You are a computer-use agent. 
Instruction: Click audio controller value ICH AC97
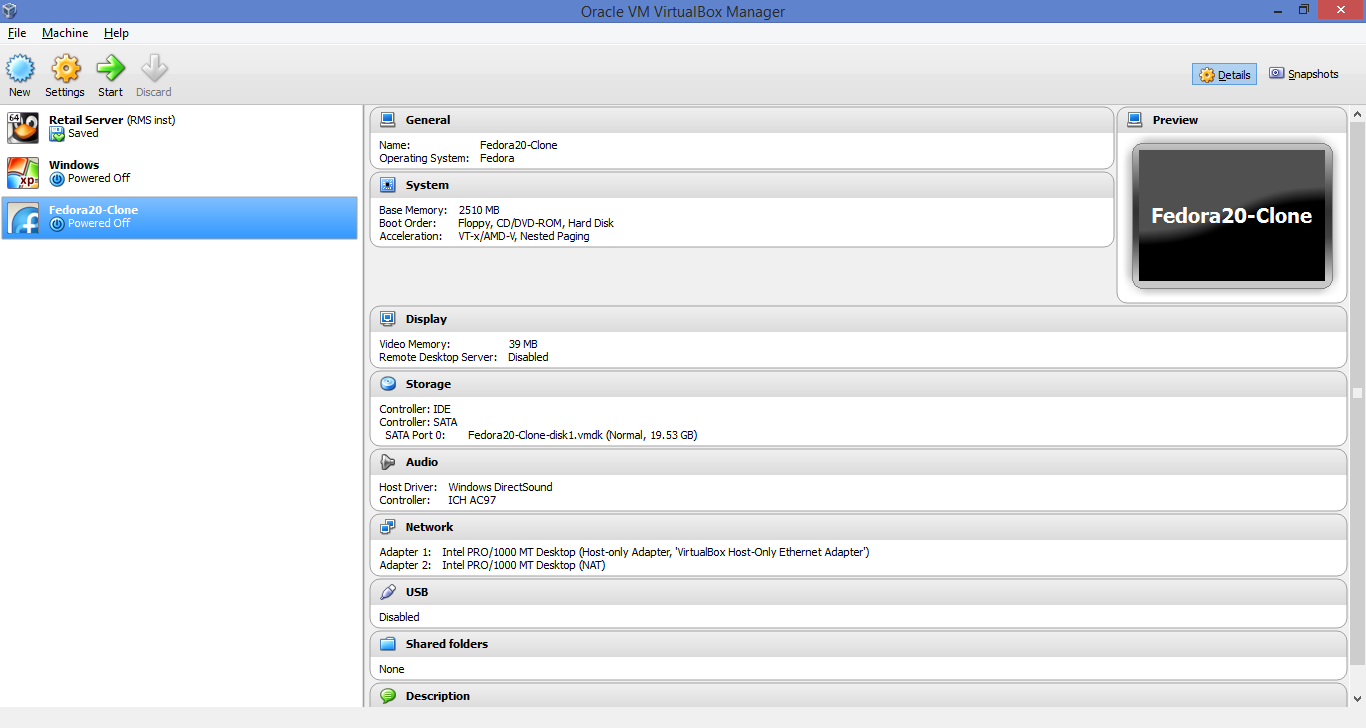pos(472,500)
